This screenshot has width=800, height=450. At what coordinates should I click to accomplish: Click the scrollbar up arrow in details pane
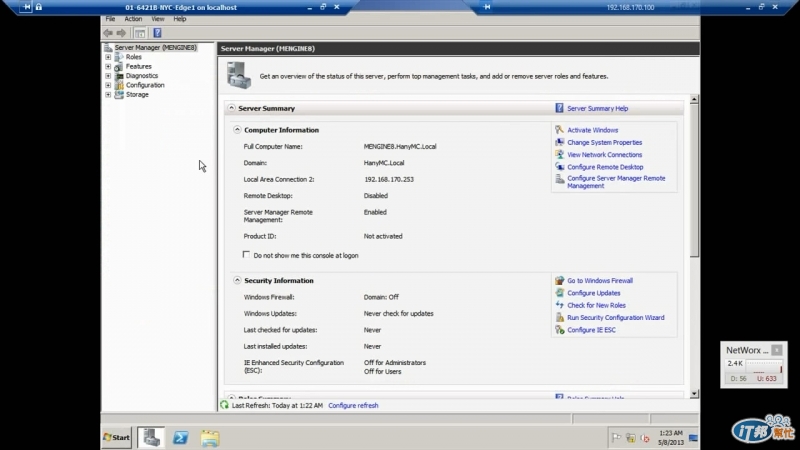coord(694,99)
